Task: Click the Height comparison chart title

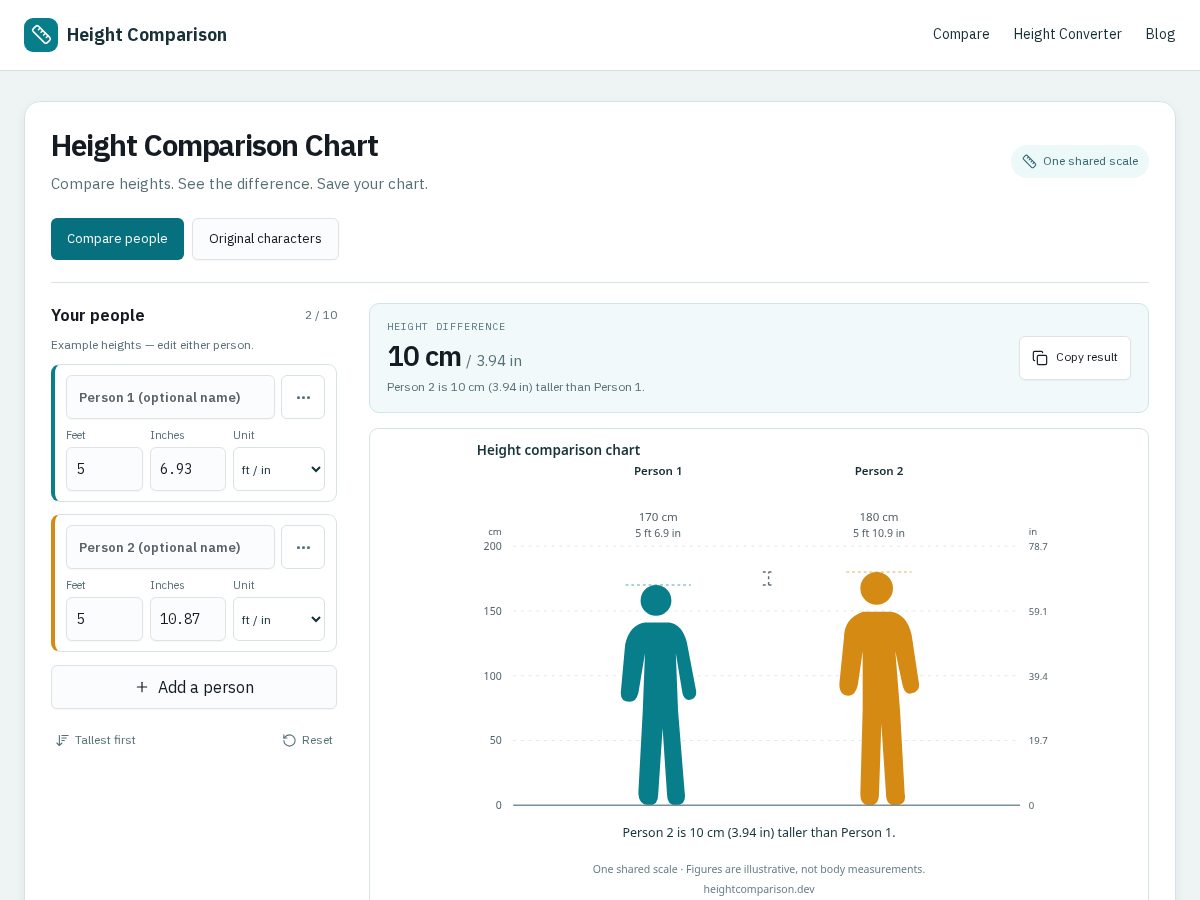Action: point(558,450)
